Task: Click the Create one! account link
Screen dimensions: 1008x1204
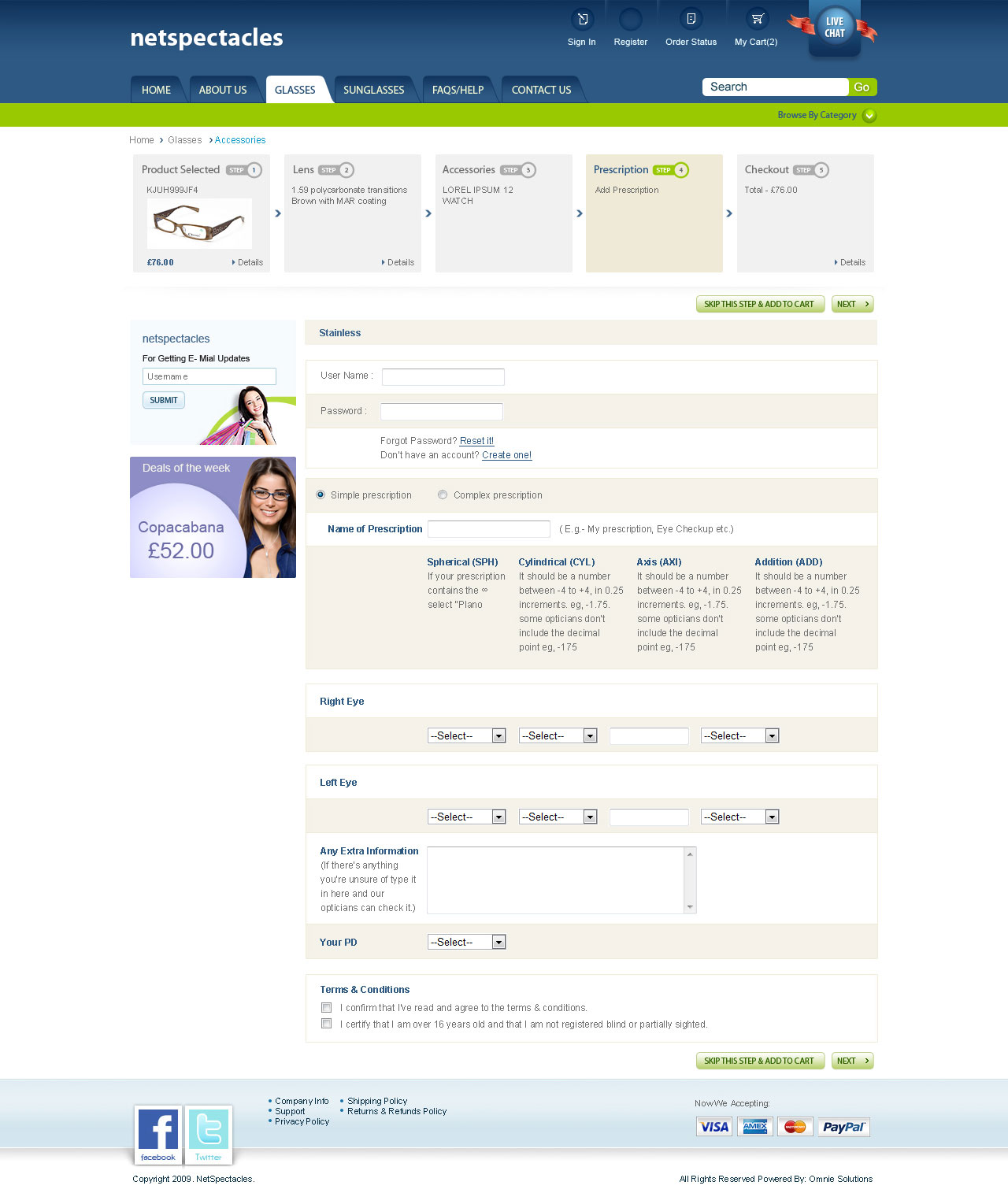Action: [x=506, y=455]
